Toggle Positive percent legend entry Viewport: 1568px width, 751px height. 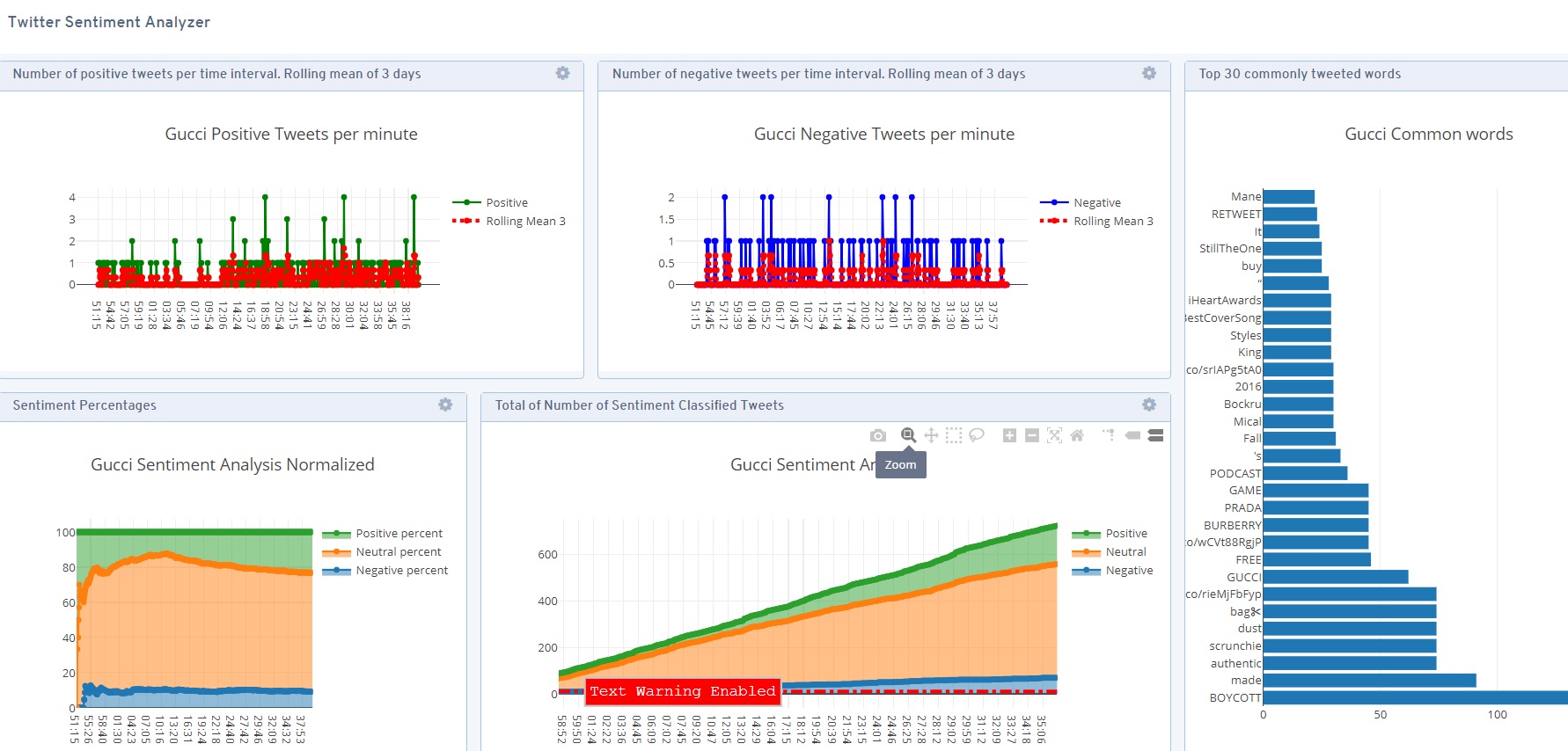point(382,533)
